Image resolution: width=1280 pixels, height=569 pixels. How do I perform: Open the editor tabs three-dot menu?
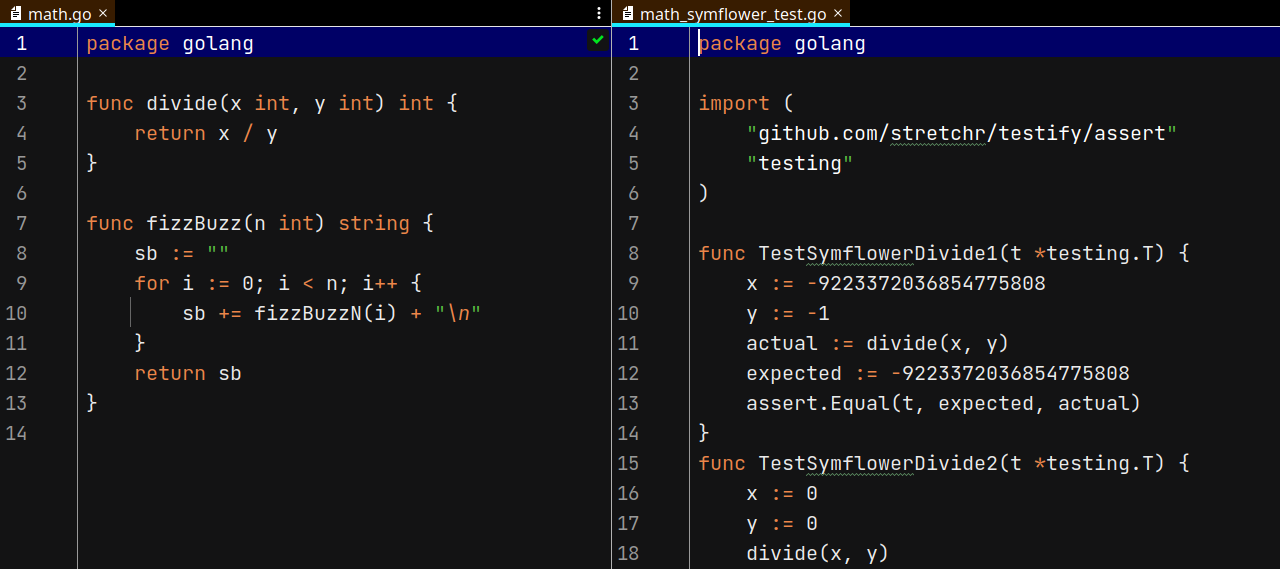[x=599, y=13]
